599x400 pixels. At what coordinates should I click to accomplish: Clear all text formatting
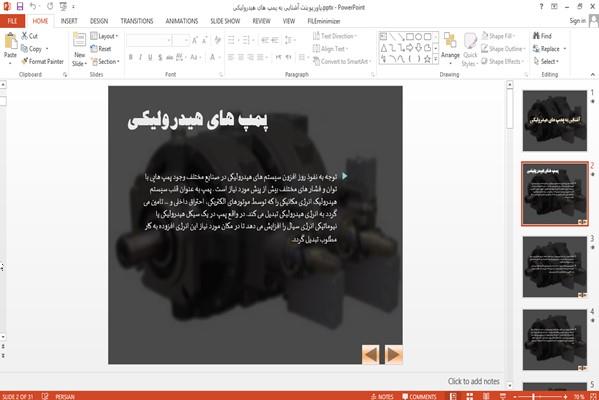pos(217,40)
